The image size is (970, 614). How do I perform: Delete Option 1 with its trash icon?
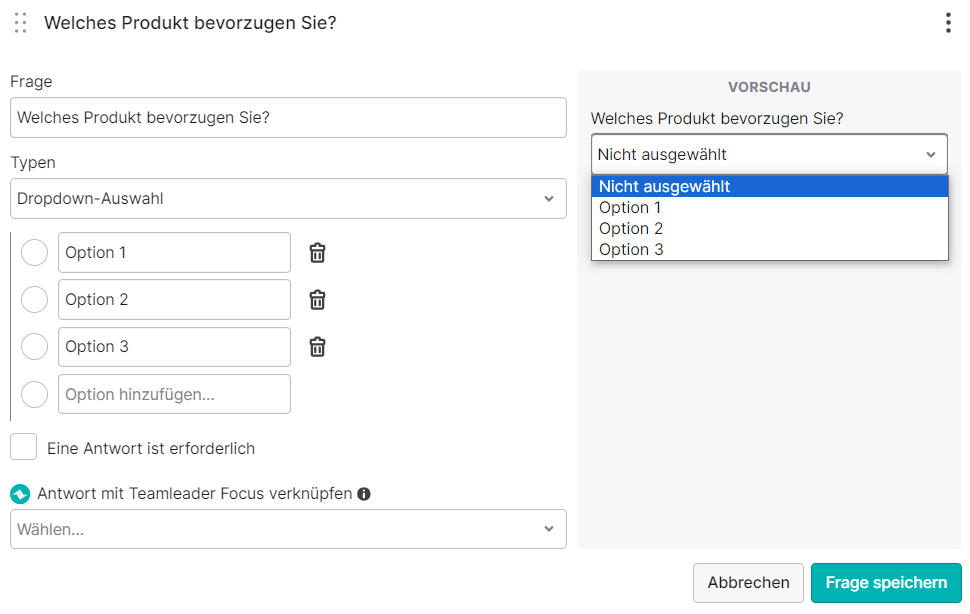pyautogui.click(x=317, y=253)
